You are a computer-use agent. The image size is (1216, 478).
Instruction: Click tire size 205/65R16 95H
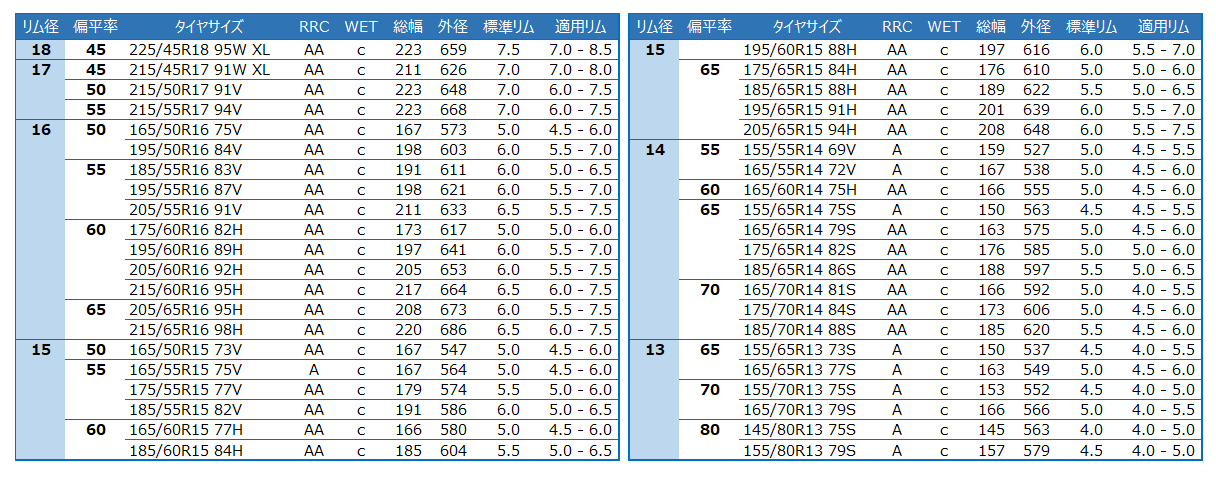pos(186,309)
